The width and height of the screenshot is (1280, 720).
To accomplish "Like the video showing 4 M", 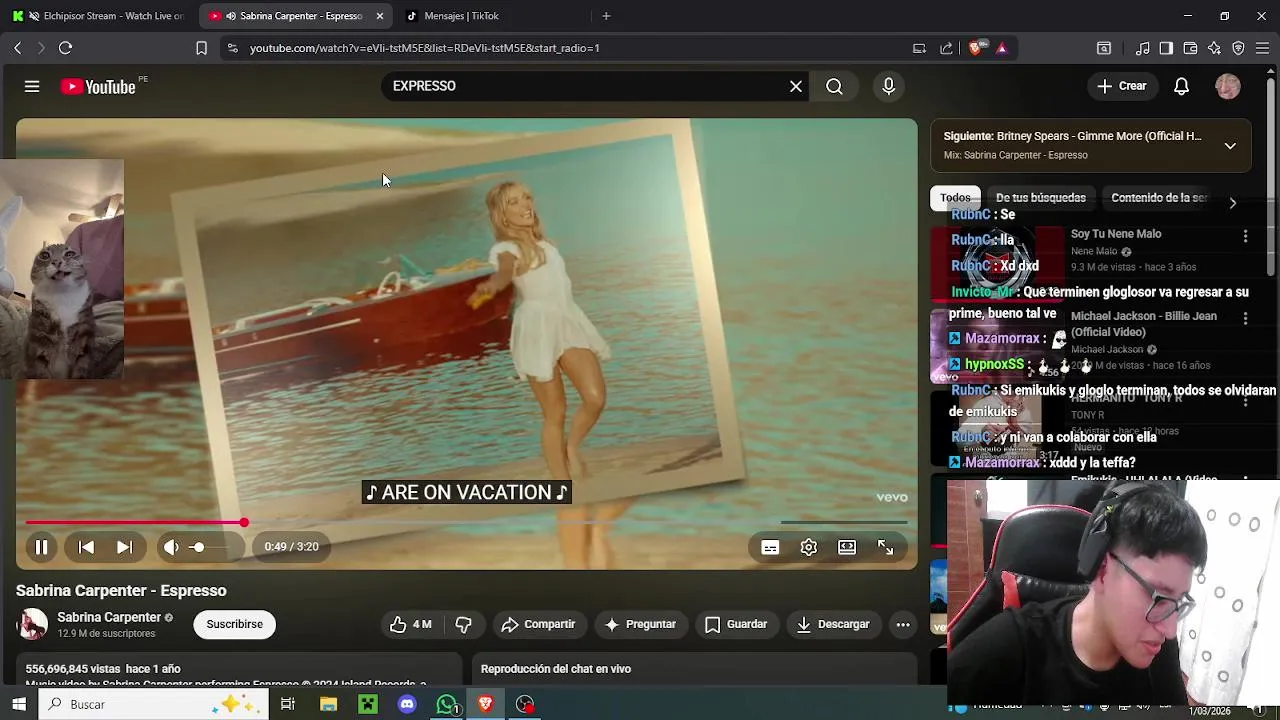I will (411, 624).
